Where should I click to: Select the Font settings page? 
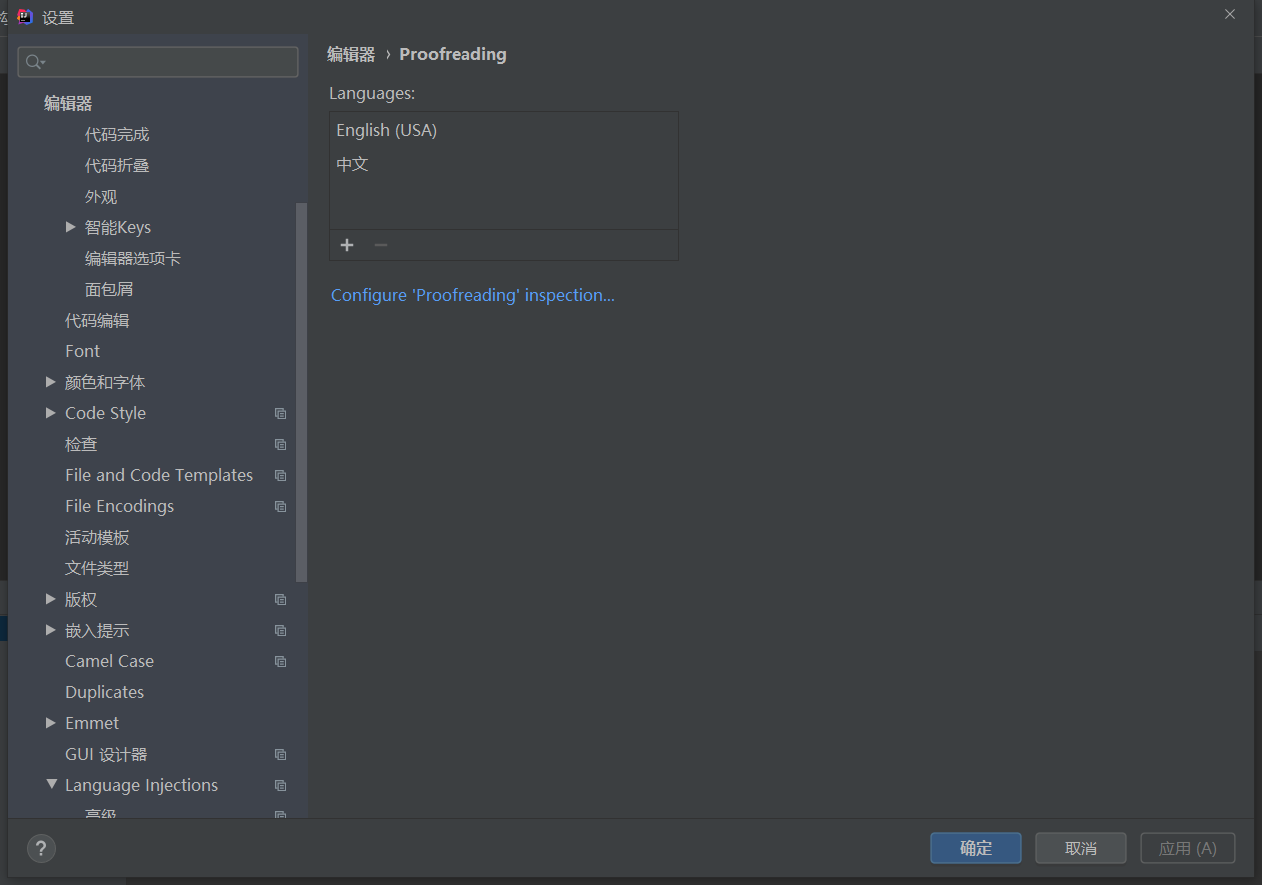pyautogui.click(x=82, y=351)
